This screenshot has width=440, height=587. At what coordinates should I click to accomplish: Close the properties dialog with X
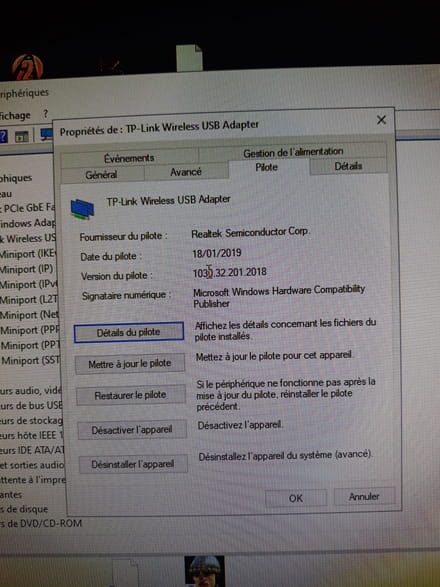(x=381, y=120)
